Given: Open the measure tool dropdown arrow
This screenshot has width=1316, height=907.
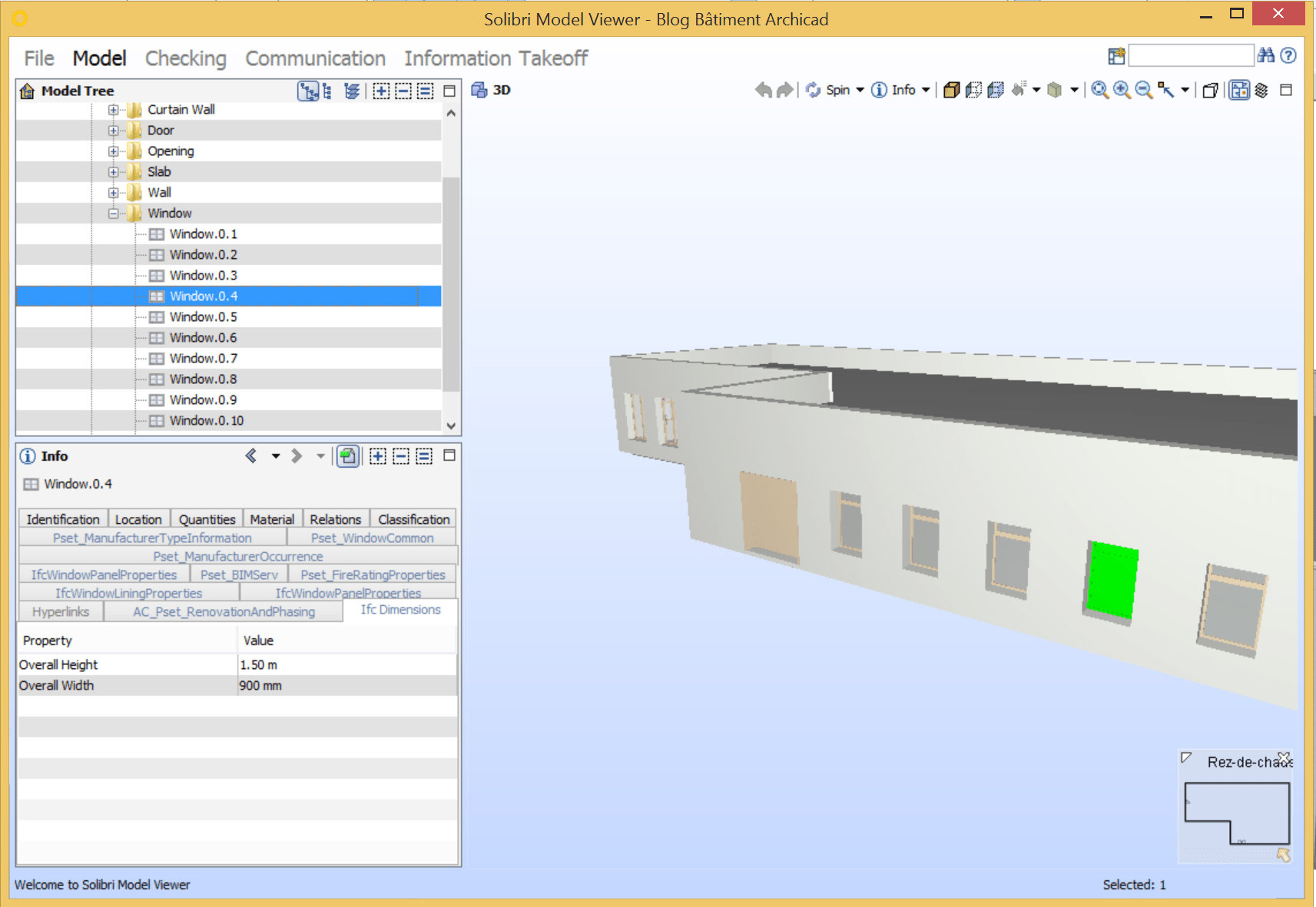Looking at the screenshot, I should [1185, 90].
